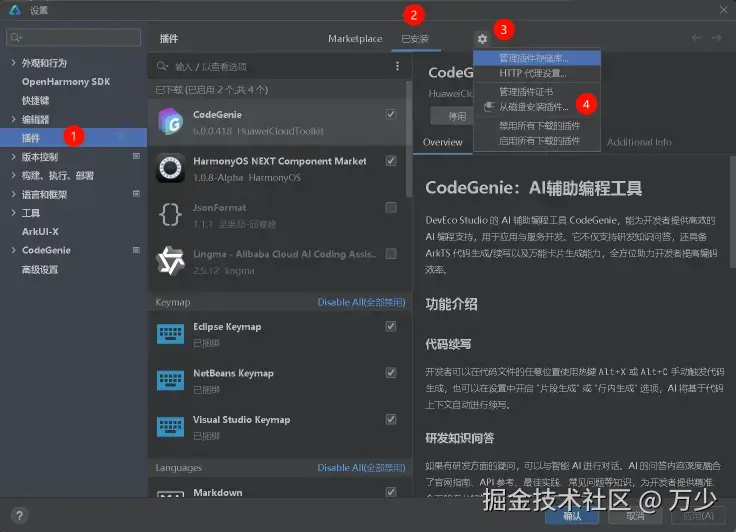Click the plugin description vertical scrollbar
Screen dimensions: 736x532
click(733, 211)
